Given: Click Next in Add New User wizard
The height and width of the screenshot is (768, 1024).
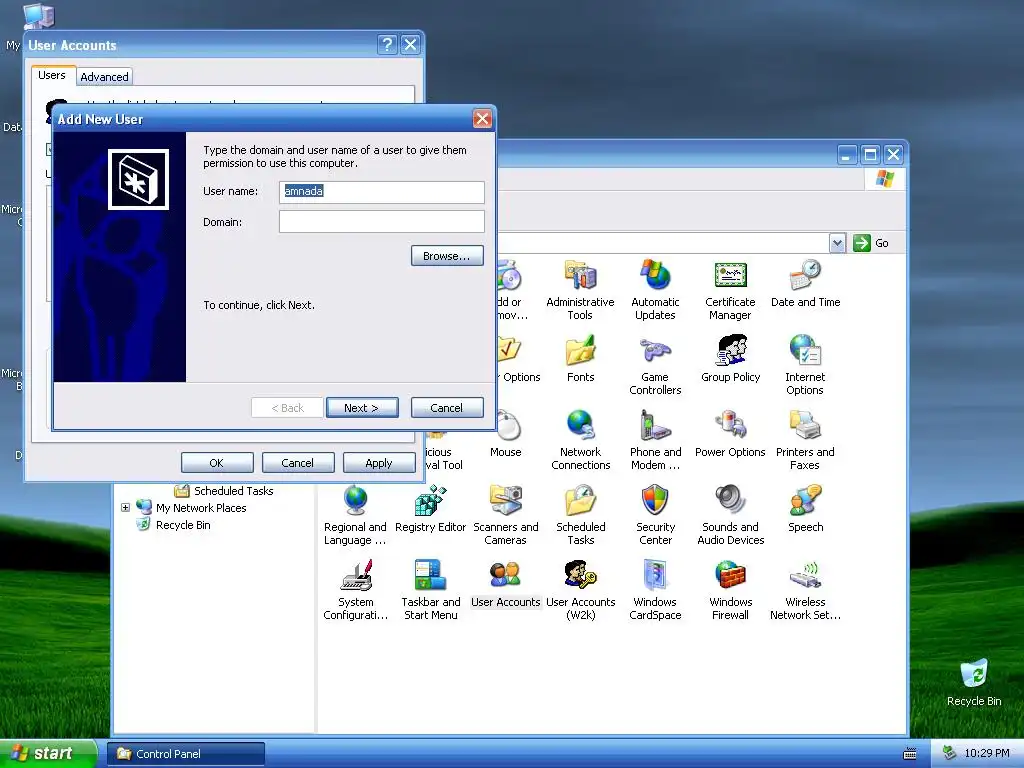Looking at the screenshot, I should coord(362,408).
